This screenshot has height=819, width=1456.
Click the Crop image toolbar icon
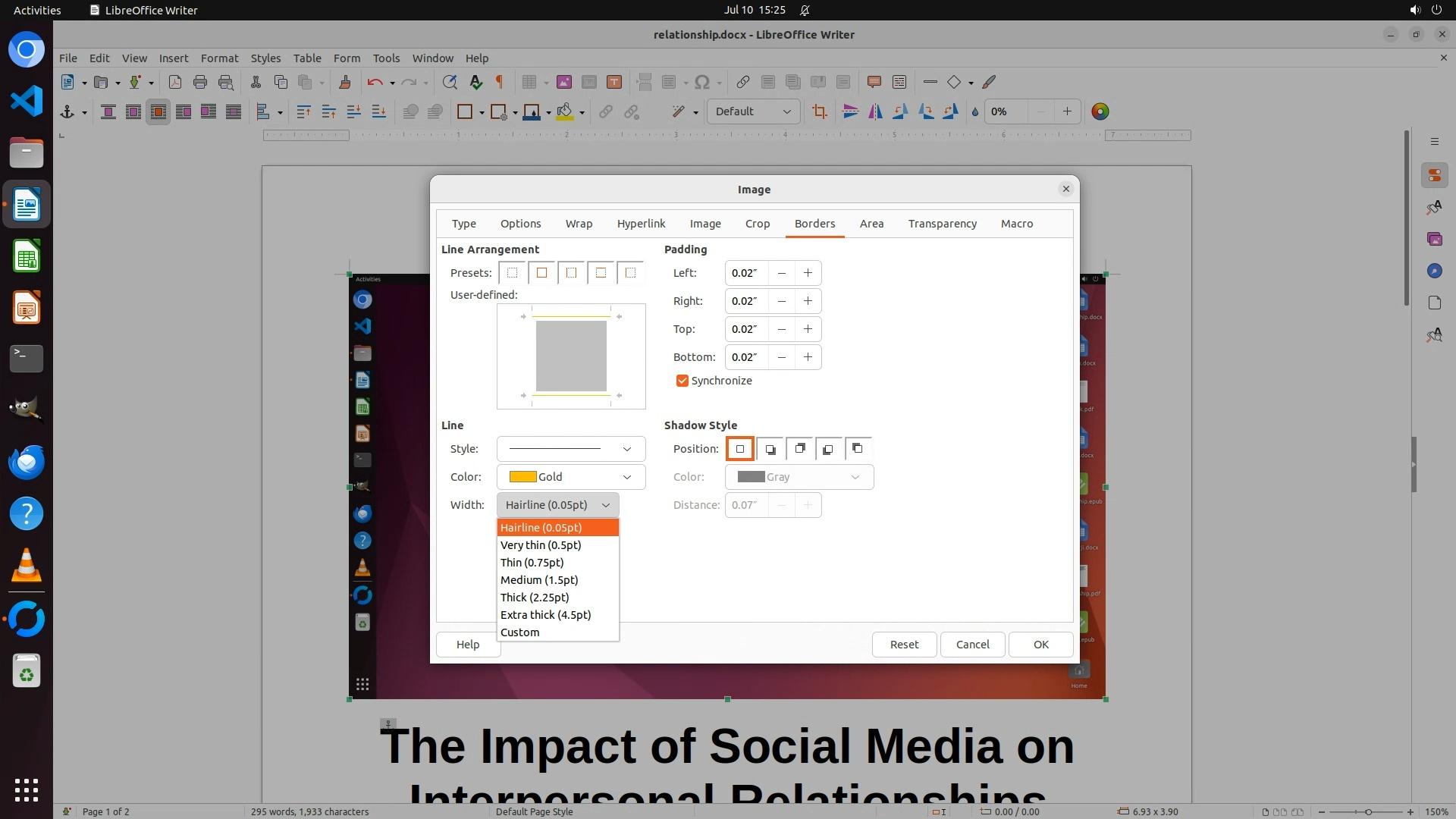(x=819, y=111)
